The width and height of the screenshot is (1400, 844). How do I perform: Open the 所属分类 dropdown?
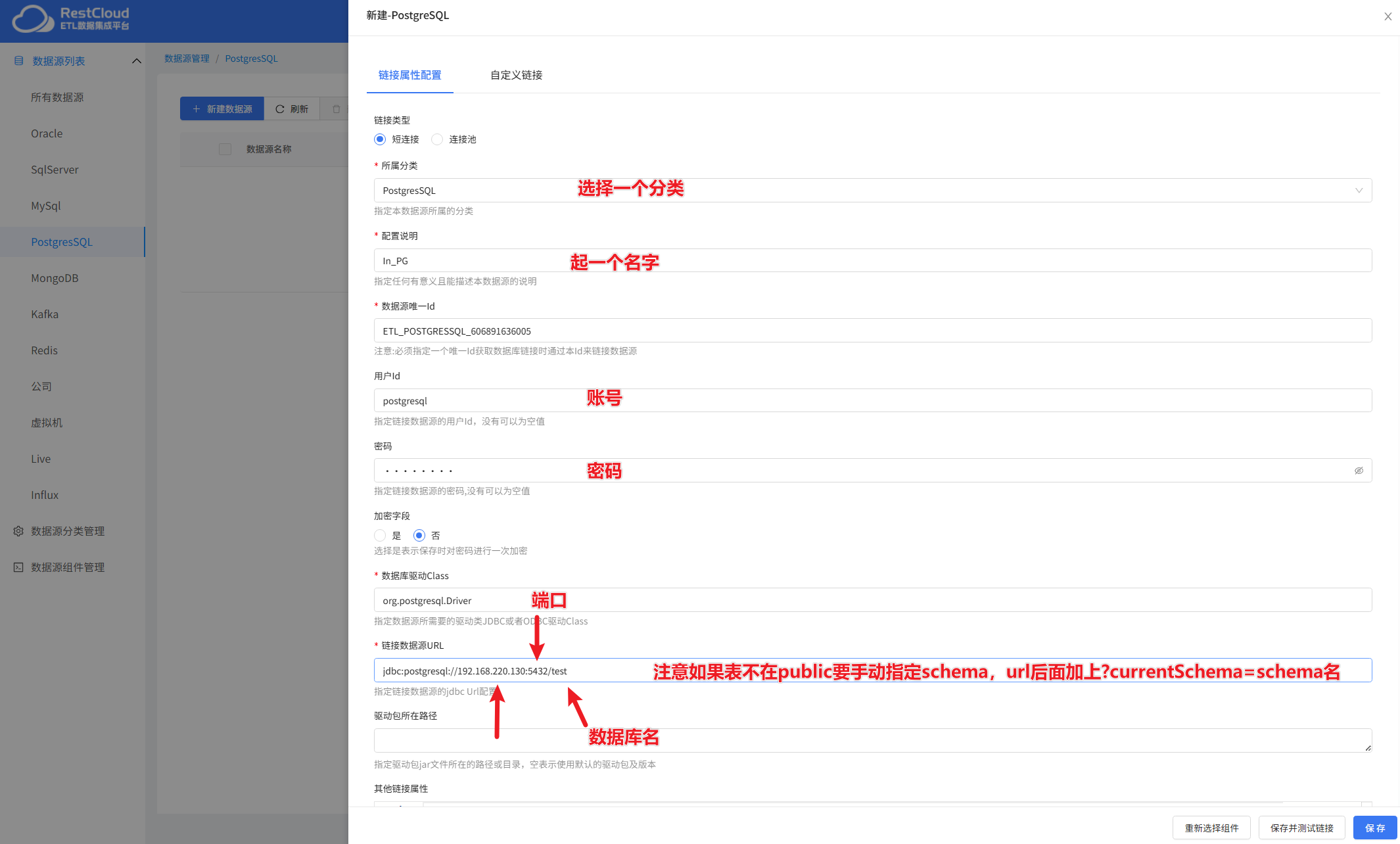(873, 191)
